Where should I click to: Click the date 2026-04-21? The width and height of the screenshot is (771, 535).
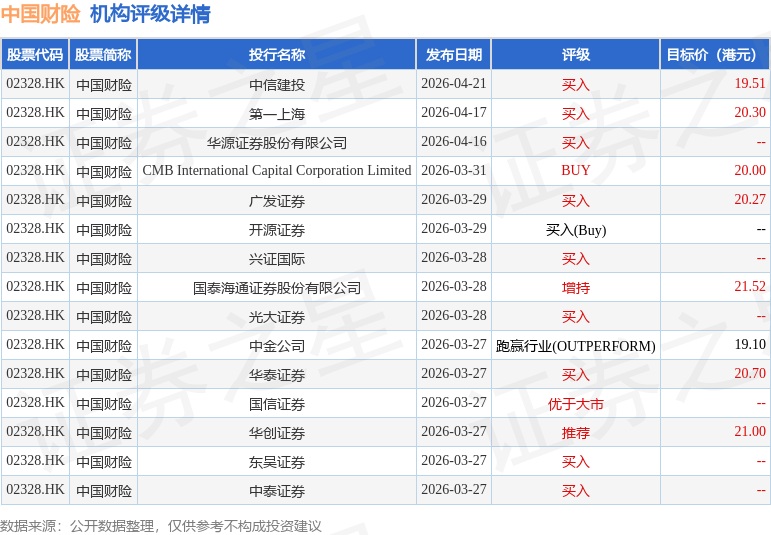coord(454,83)
